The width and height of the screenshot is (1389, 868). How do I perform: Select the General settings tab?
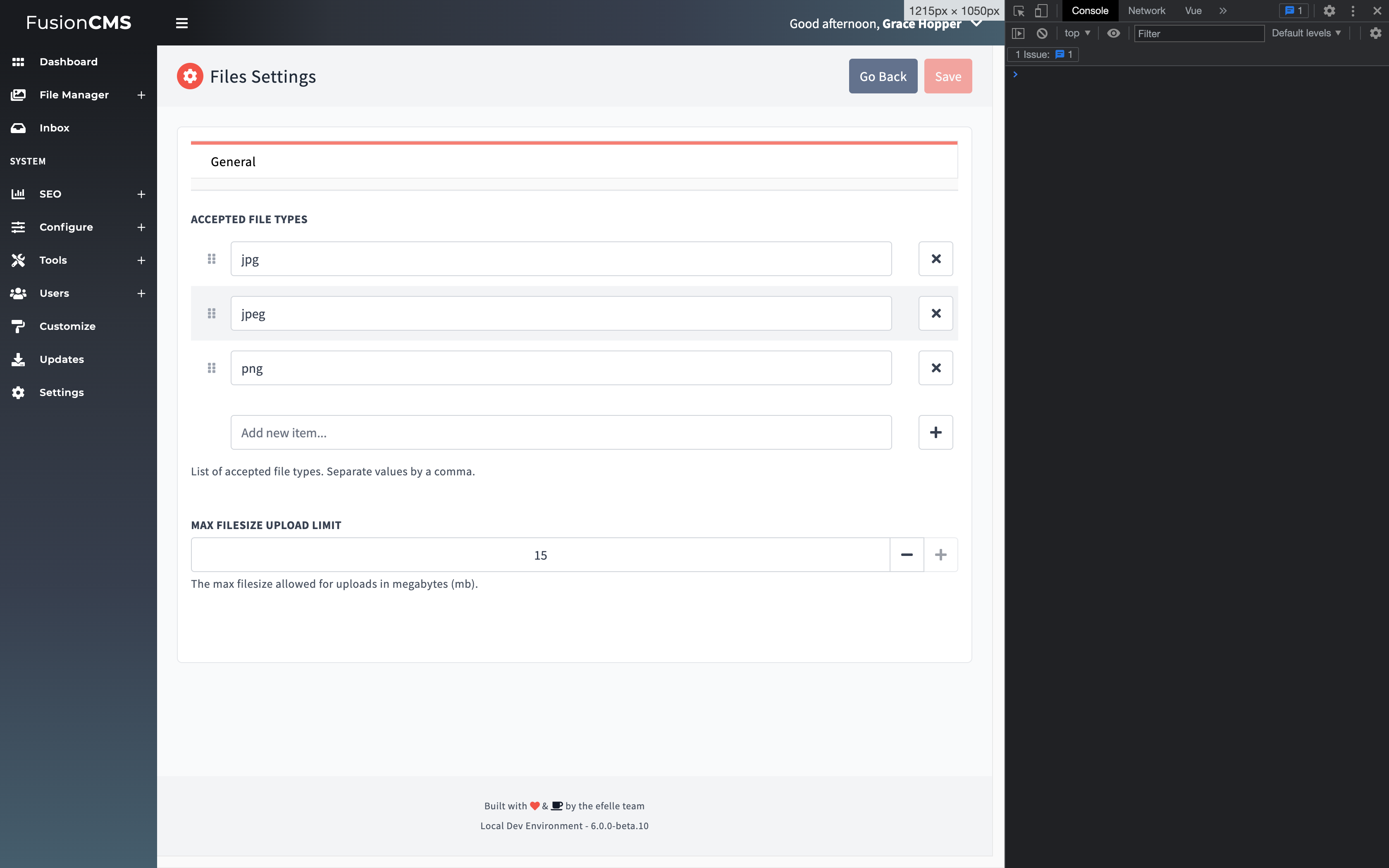coord(233,162)
